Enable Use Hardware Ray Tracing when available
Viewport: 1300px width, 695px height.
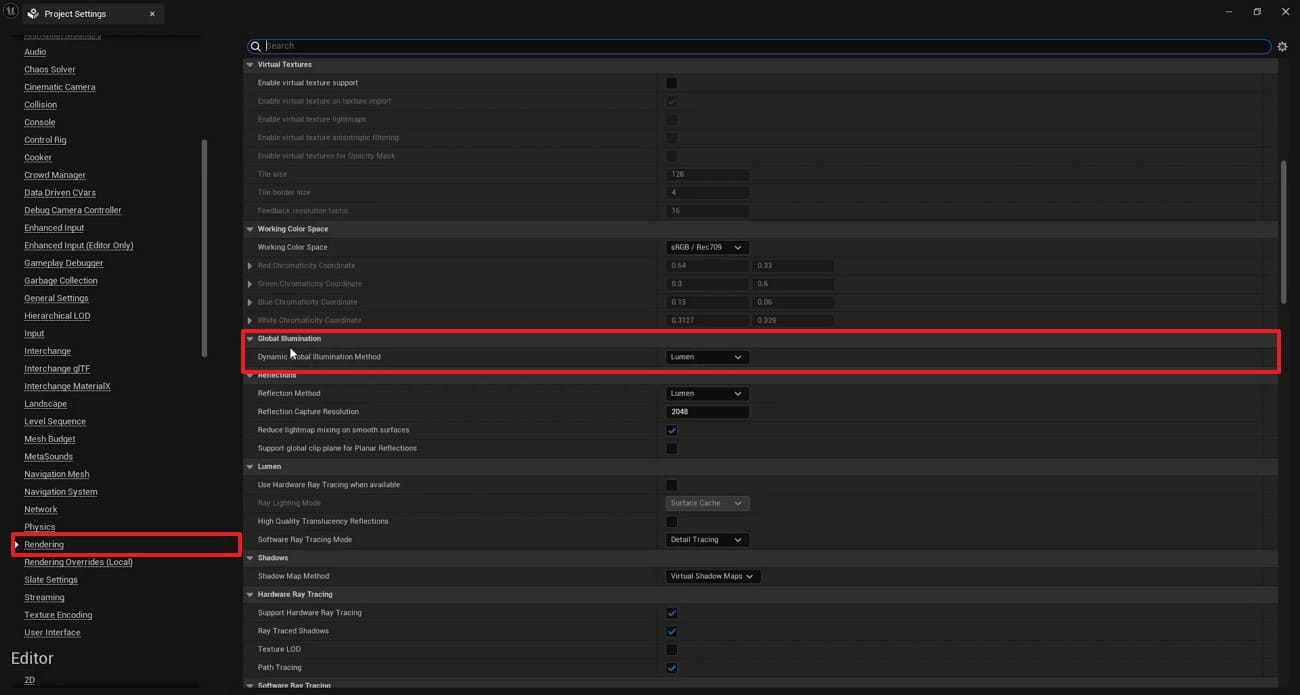[x=671, y=484]
